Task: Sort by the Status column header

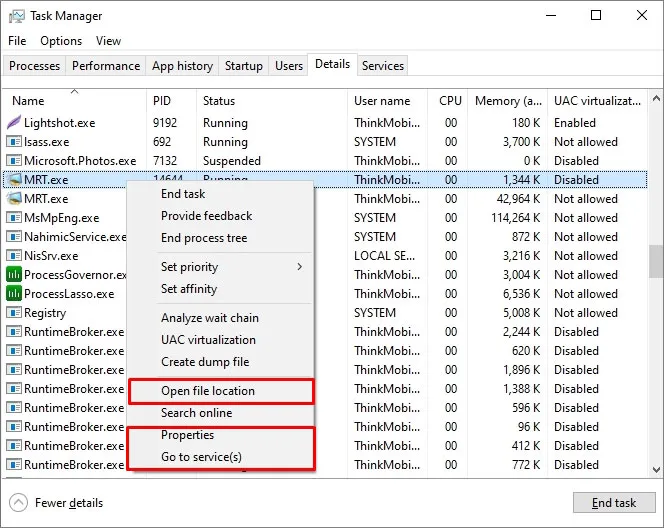Action: pos(271,100)
